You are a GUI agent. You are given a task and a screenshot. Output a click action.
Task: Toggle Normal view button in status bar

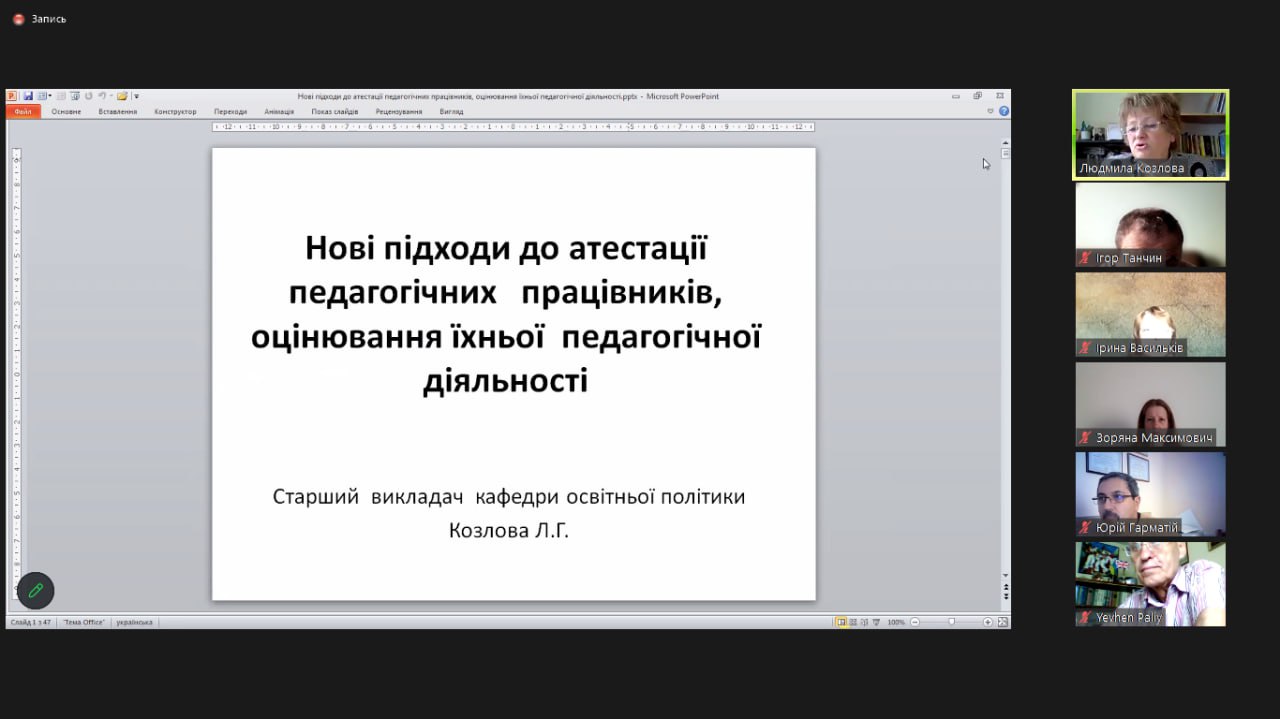(841, 622)
